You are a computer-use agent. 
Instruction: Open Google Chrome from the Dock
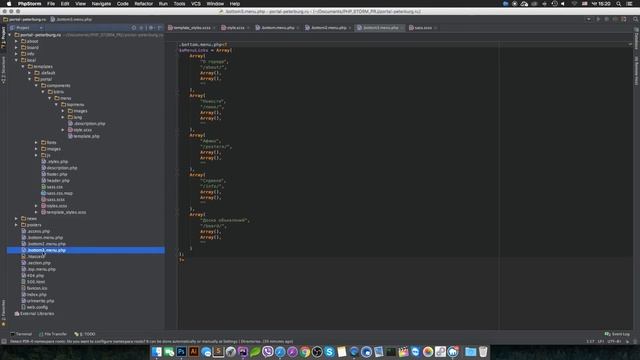(x=304, y=352)
